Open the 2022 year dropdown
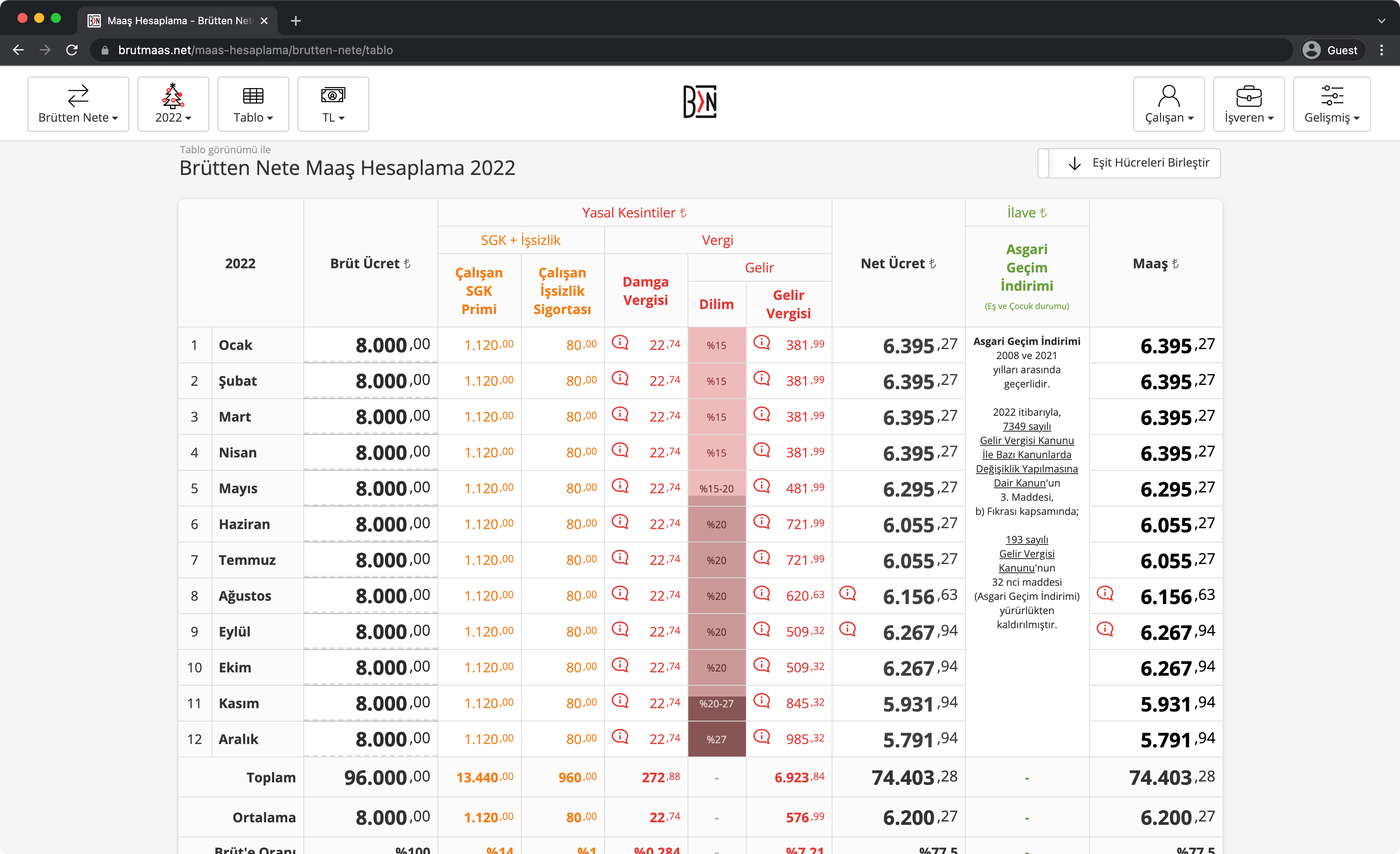This screenshot has height=854, width=1400. tap(173, 104)
